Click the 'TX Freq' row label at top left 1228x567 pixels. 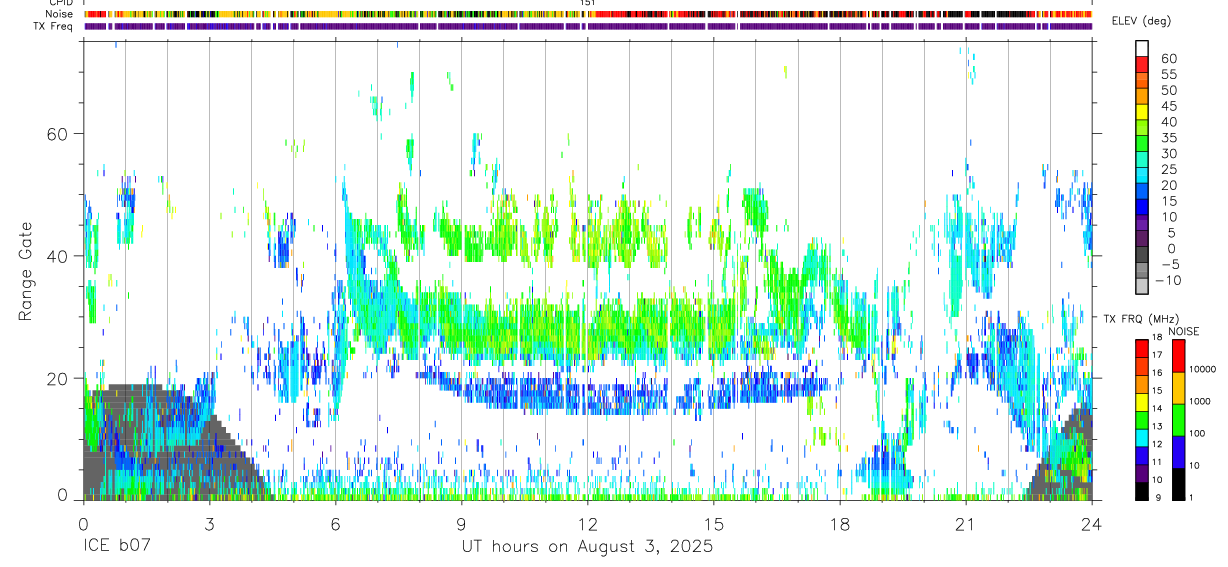click(54, 26)
